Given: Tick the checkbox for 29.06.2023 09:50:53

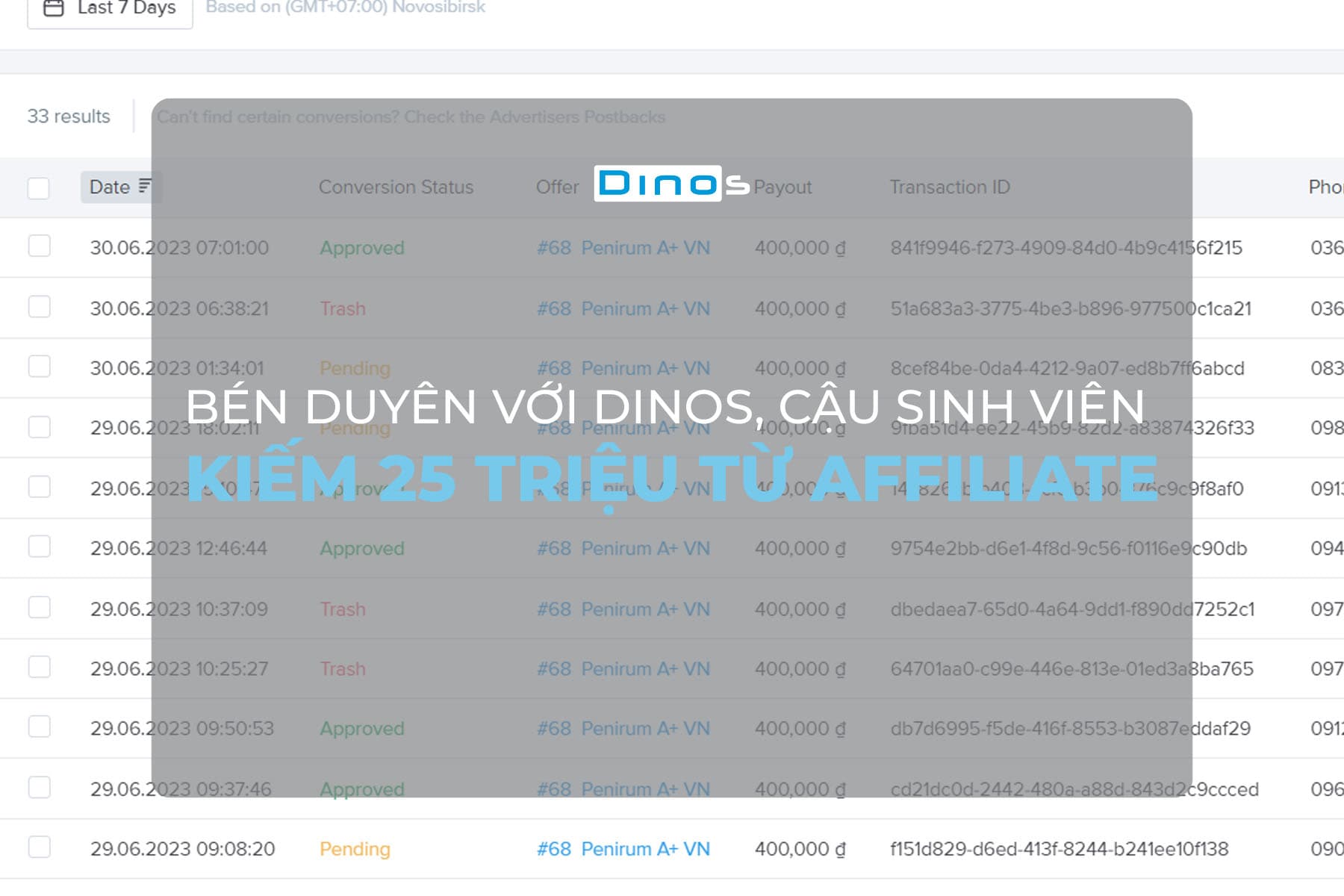Looking at the screenshot, I should pyautogui.click(x=39, y=728).
